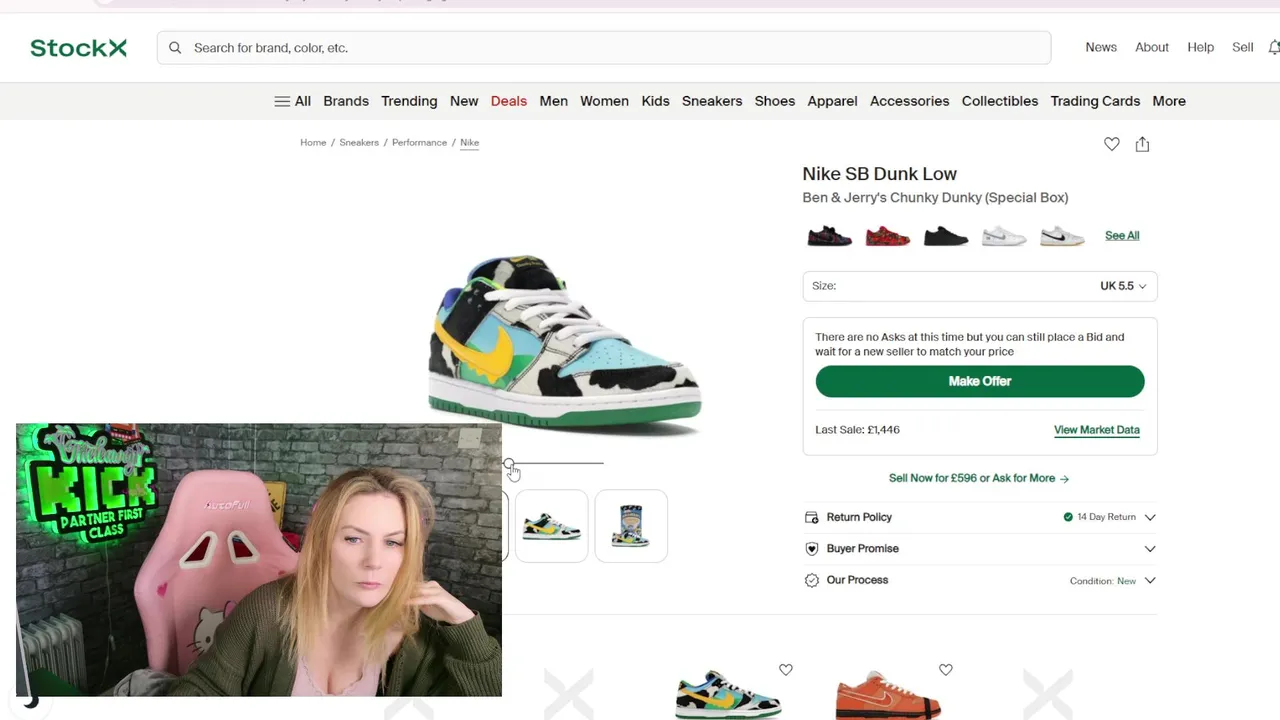
Task: Favorite the related Chunky Dunky shoe
Action: point(786,670)
